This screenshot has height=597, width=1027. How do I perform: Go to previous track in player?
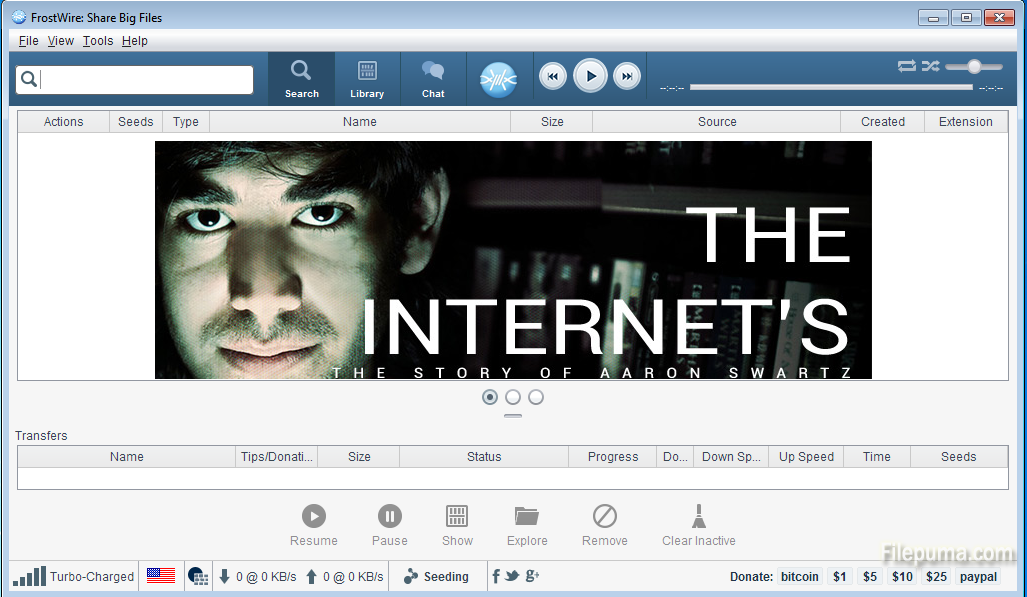(553, 76)
